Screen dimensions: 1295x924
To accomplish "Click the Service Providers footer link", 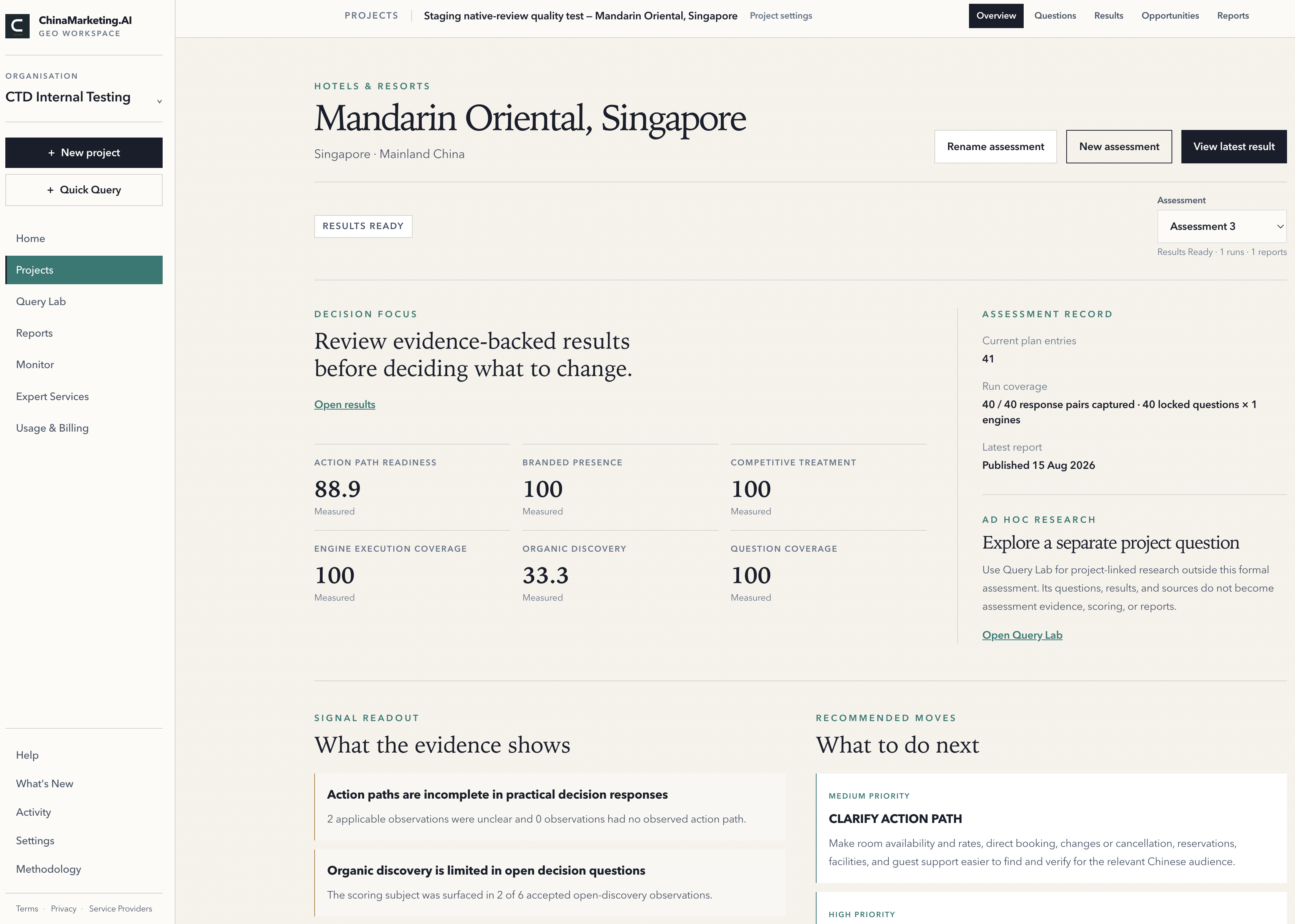I will point(120,909).
